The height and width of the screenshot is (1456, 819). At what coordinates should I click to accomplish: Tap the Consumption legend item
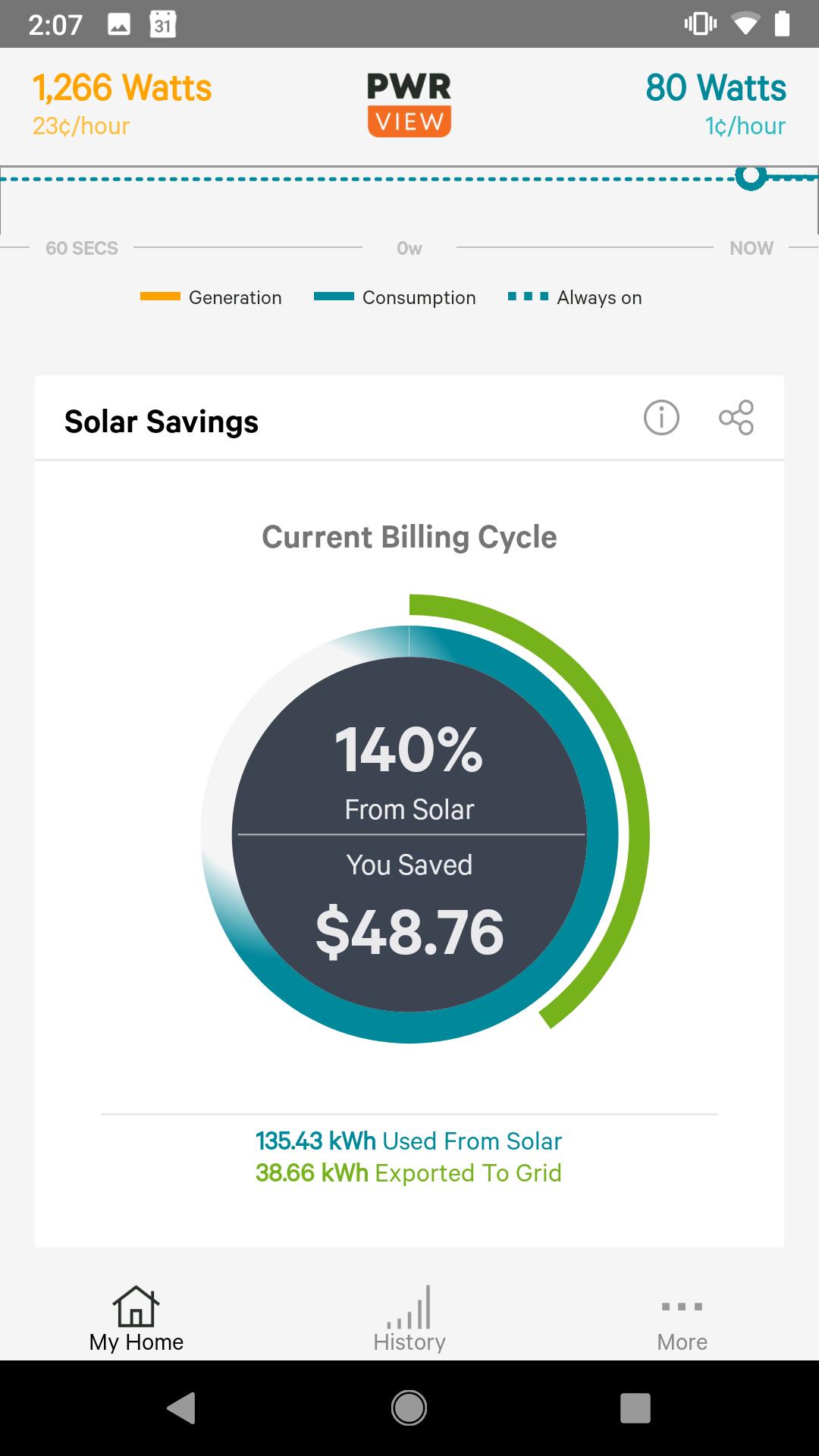click(x=396, y=297)
